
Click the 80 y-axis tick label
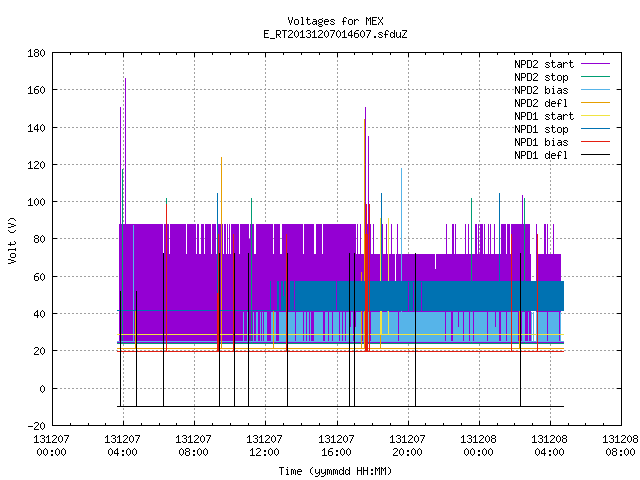pos(40,239)
